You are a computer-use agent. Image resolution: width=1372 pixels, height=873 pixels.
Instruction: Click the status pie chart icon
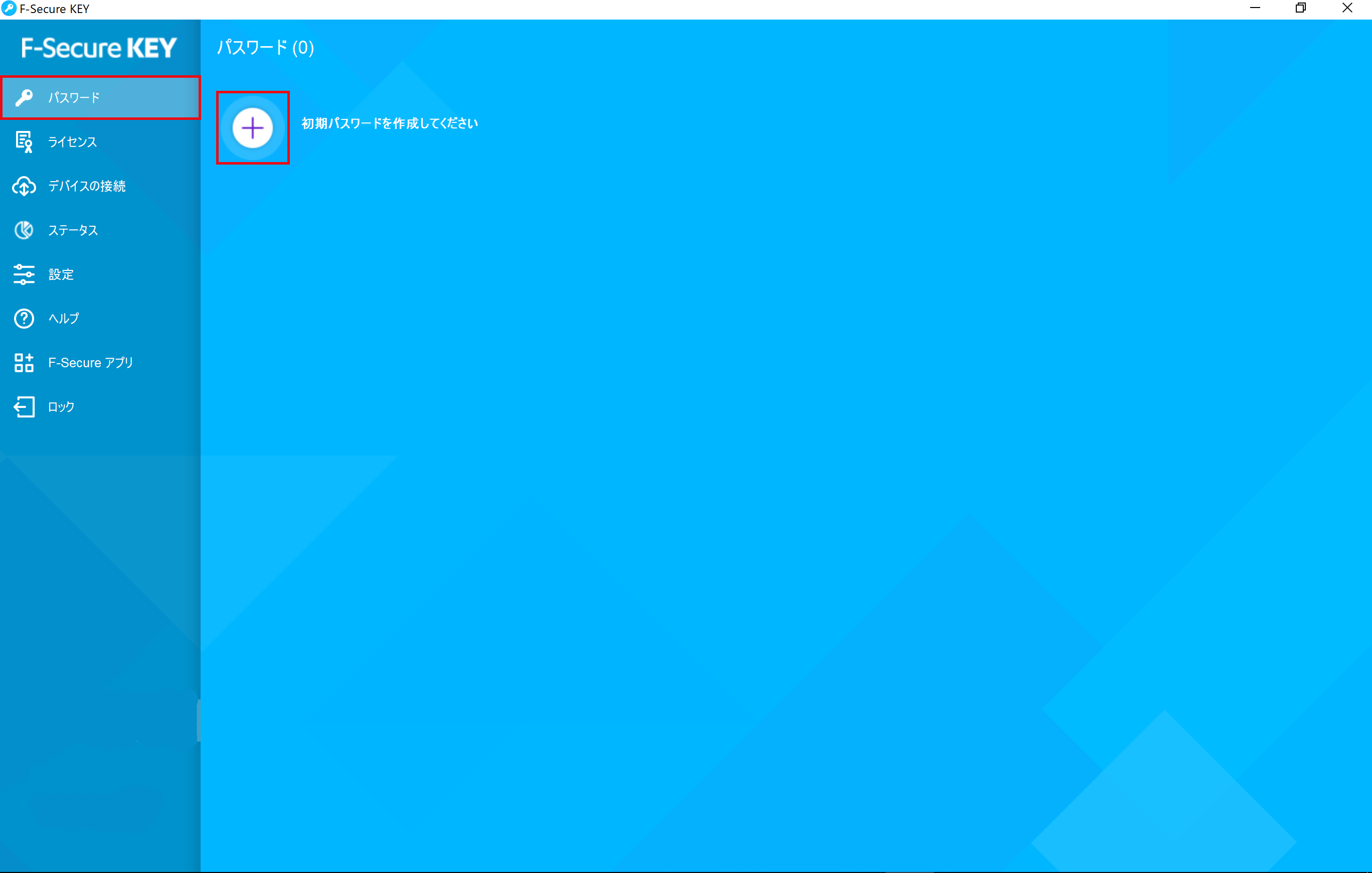point(24,230)
